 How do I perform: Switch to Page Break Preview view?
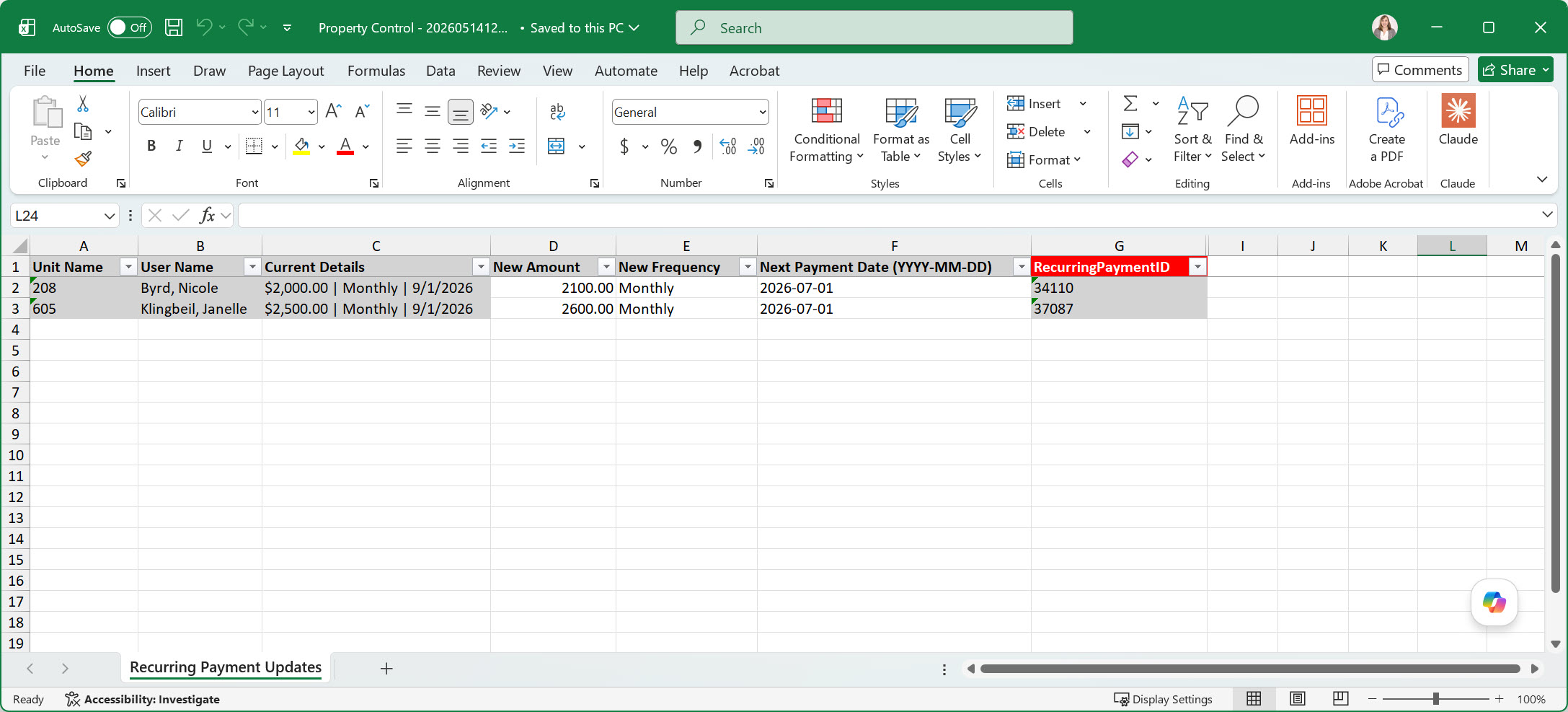coord(1341,698)
